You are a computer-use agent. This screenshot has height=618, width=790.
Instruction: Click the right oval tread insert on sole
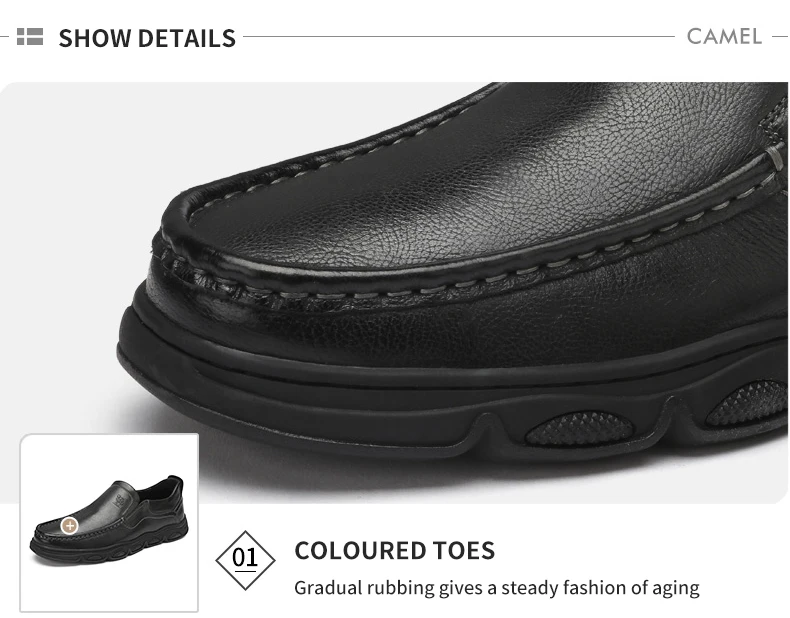[748, 403]
